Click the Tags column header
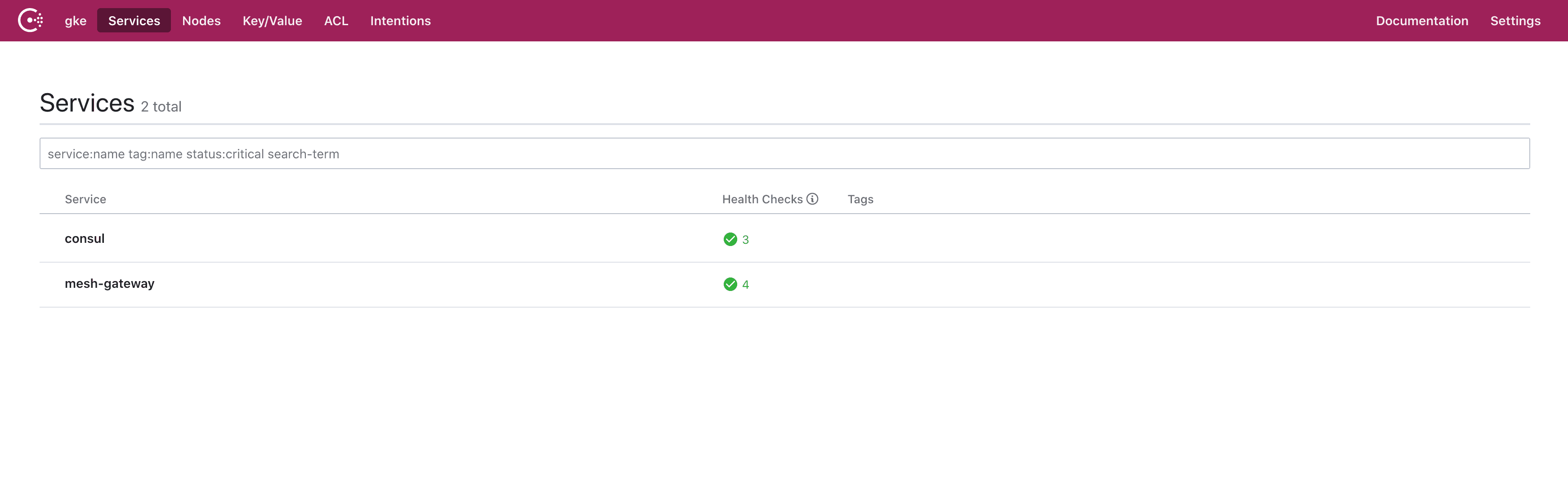Viewport: 1568px width, 501px height. (x=860, y=199)
